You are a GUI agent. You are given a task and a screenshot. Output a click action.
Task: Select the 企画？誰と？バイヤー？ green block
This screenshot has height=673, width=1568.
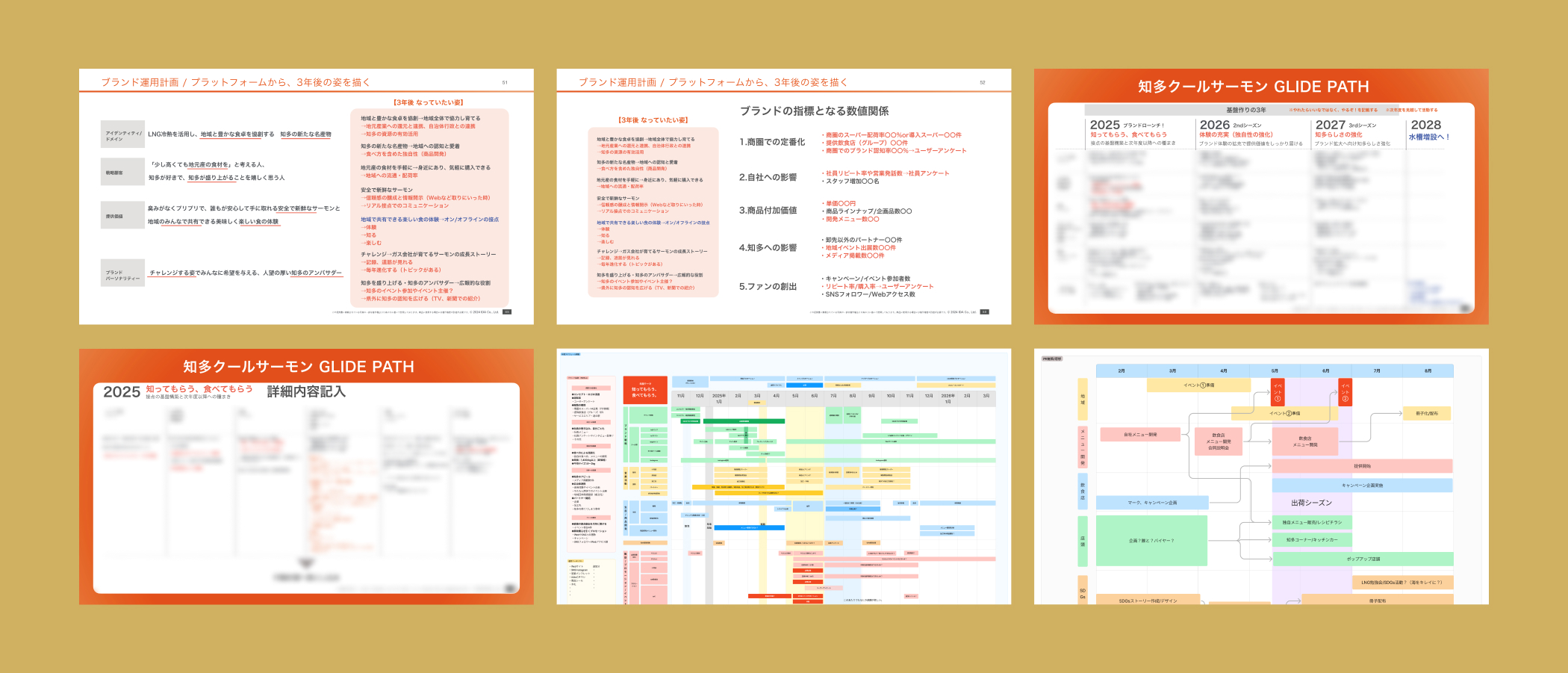tap(1152, 540)
